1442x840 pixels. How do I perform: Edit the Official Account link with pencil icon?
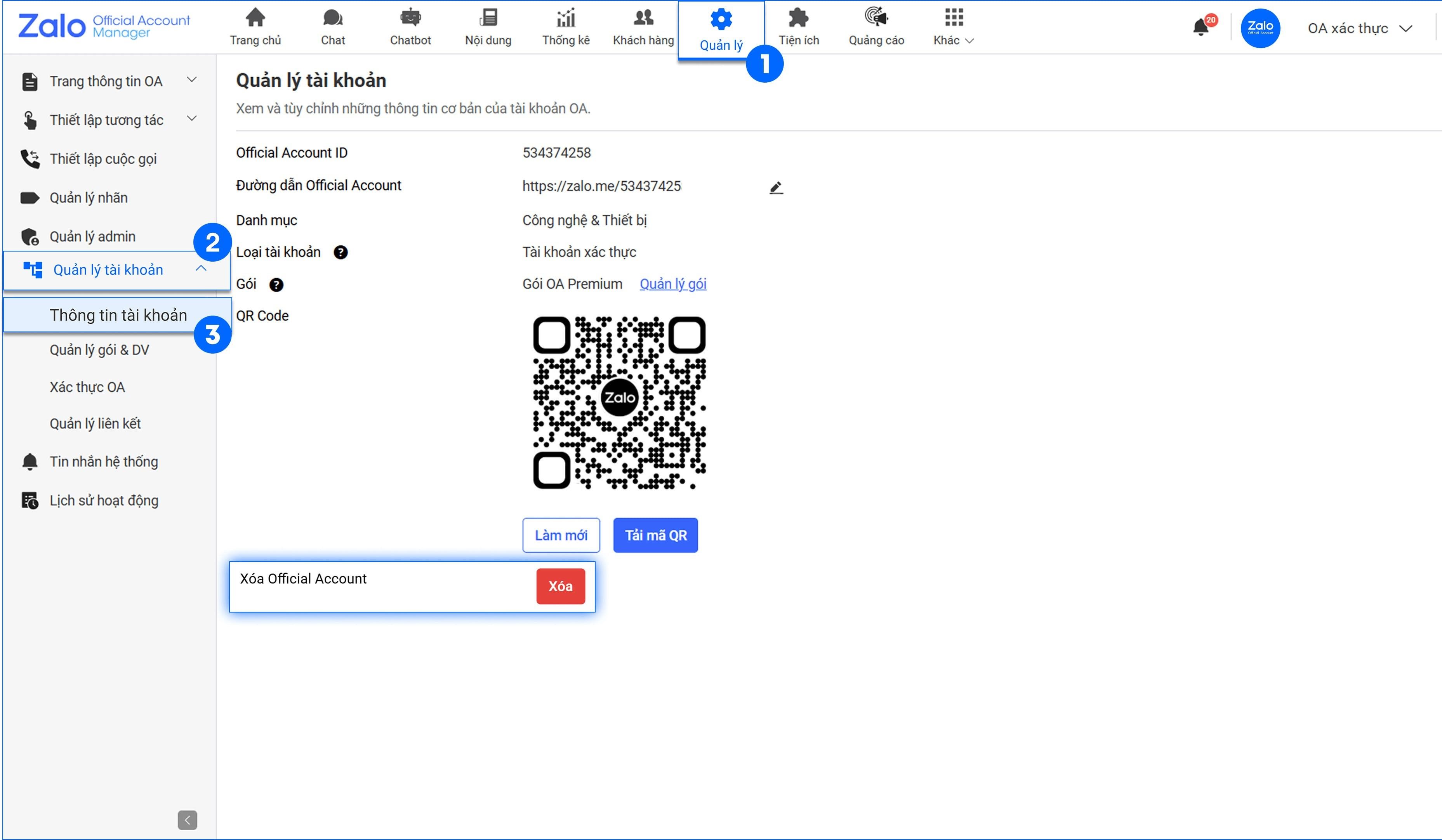(776, 188)
